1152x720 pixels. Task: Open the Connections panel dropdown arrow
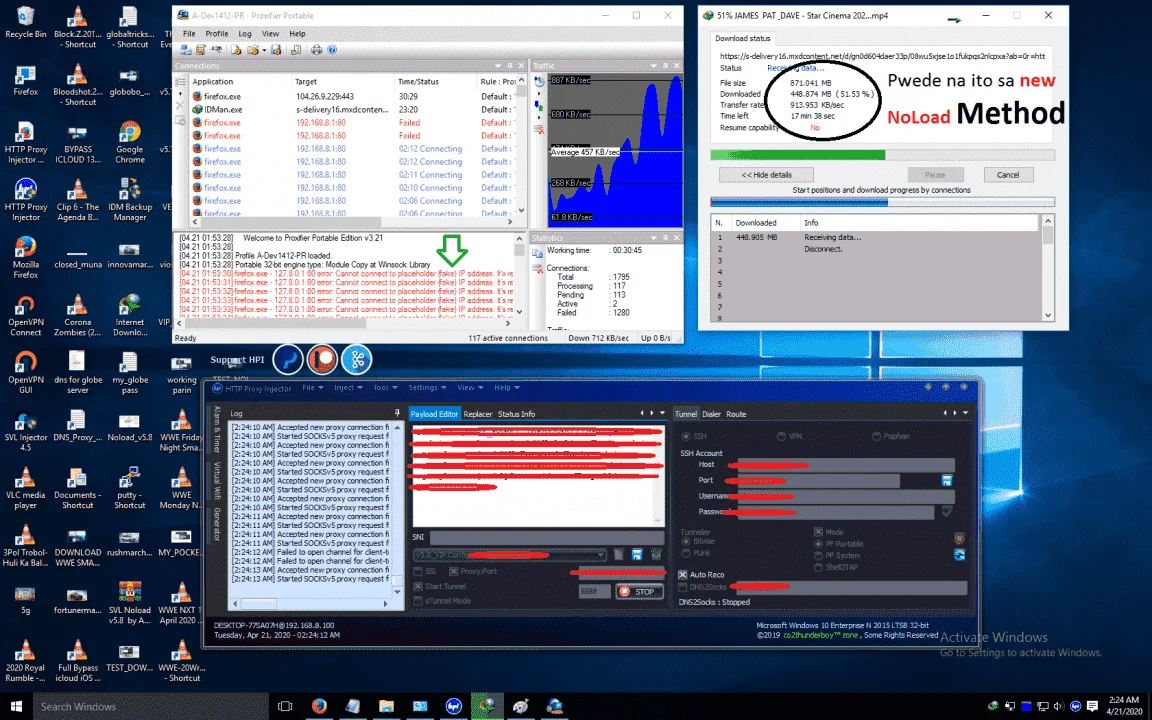(x=498, y=66)
